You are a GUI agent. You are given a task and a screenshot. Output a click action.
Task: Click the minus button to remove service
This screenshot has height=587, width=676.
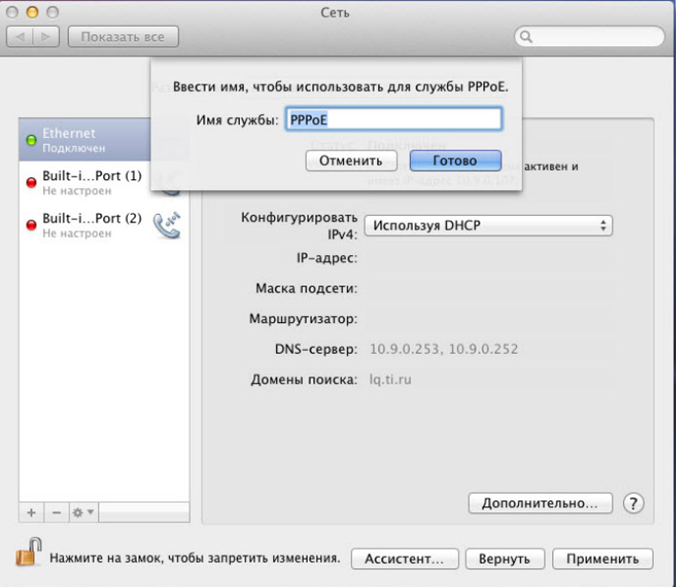coord(56,512)
